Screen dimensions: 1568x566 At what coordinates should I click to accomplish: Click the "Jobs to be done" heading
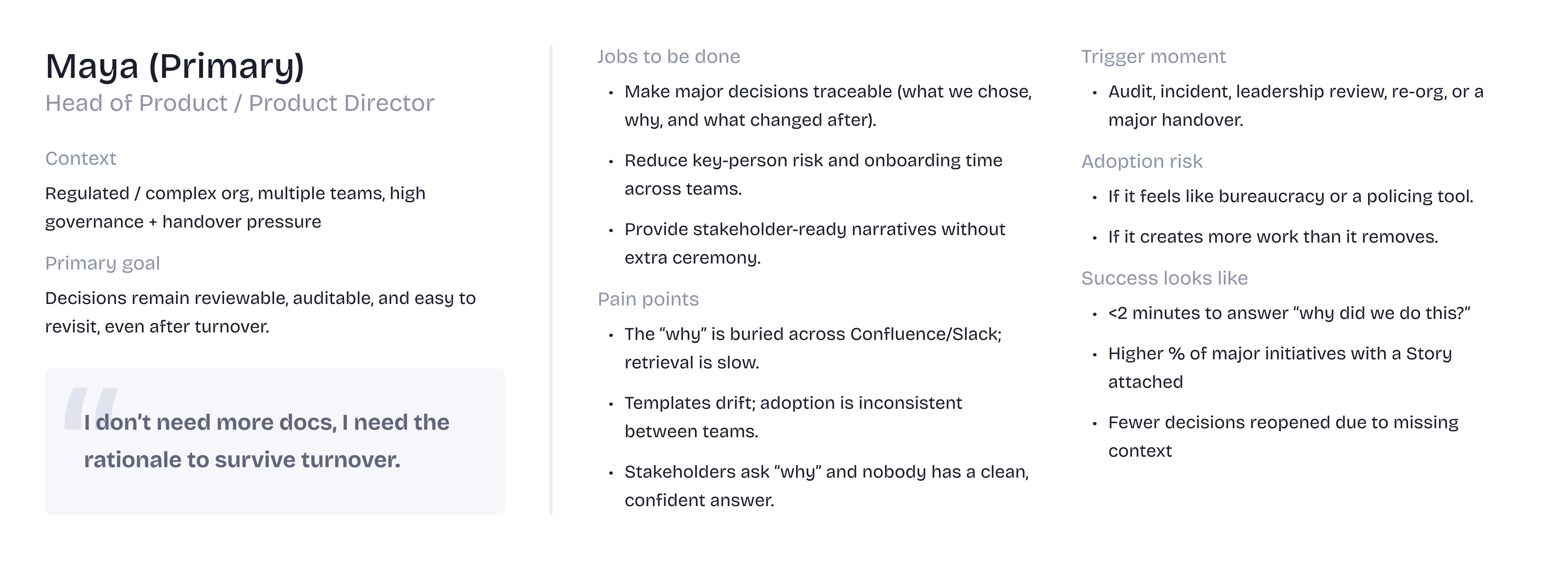point(668,57)
